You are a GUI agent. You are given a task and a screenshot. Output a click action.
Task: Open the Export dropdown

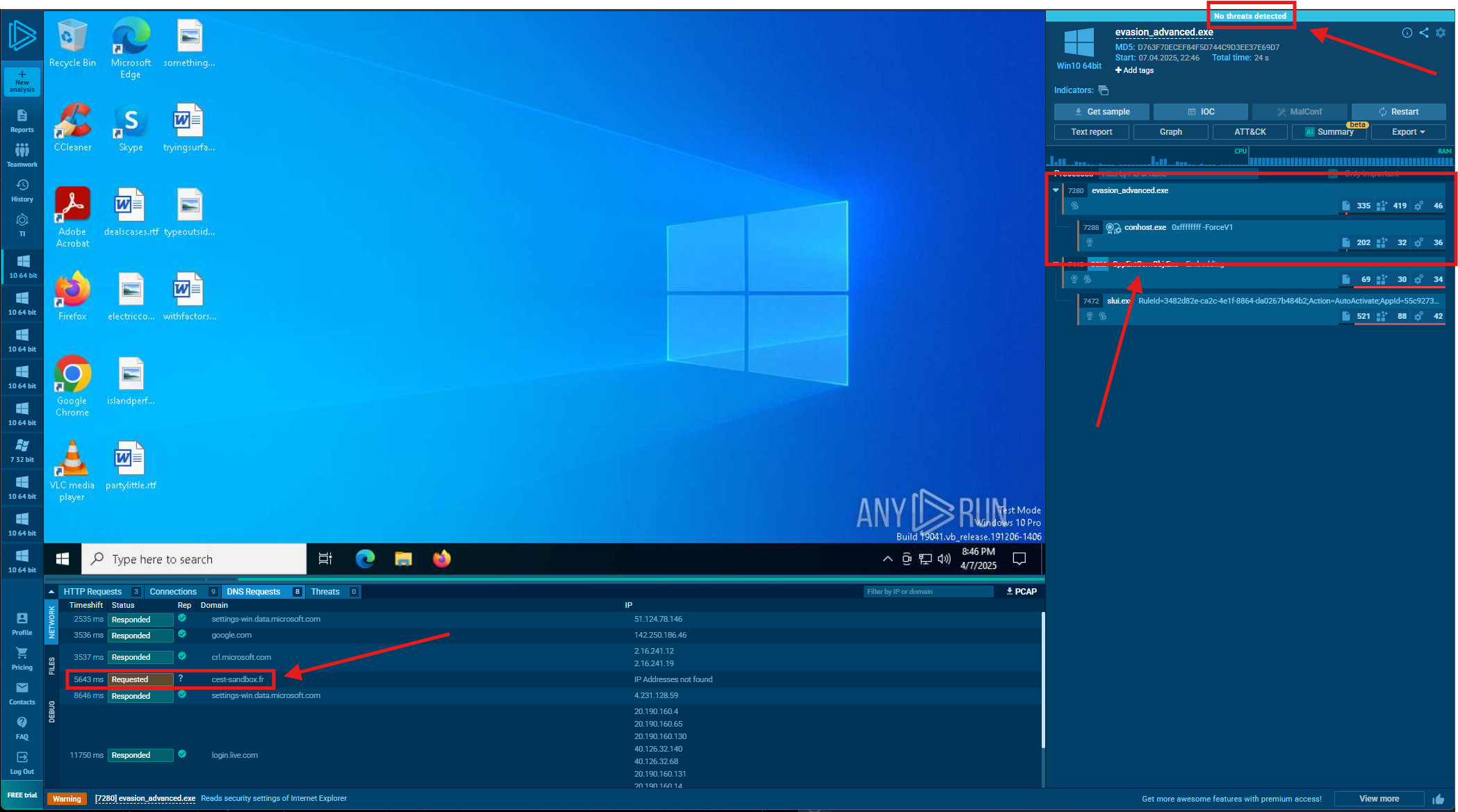click(x=1409, y=132)
